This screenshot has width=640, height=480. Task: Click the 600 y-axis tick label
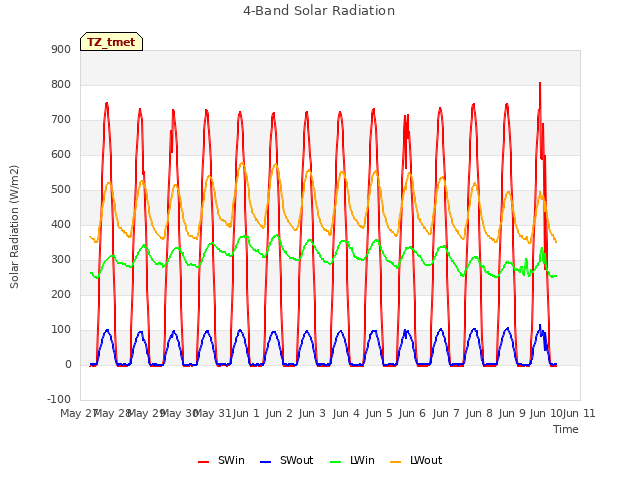click(61, 154)
